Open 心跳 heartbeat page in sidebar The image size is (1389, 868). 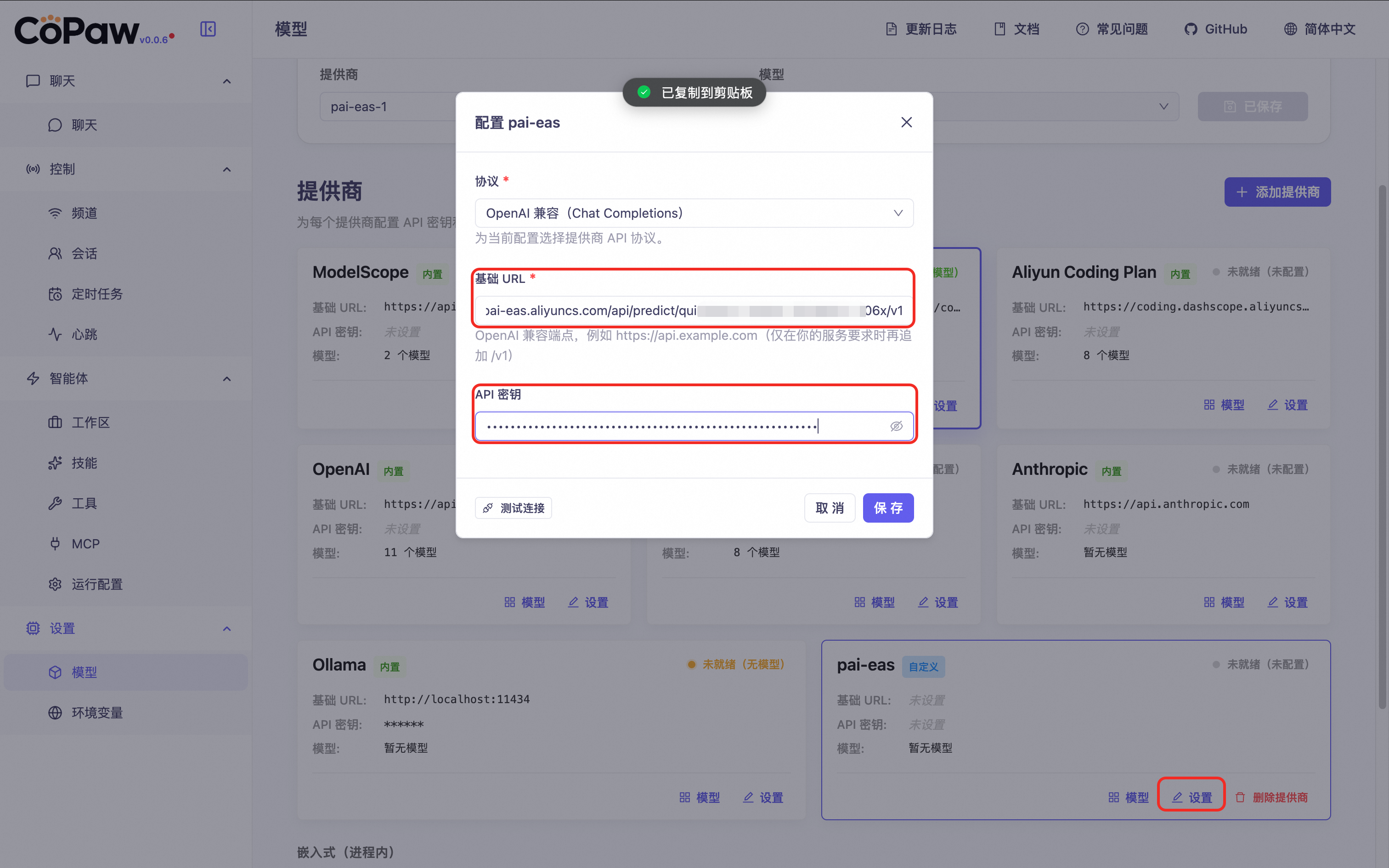[84, 334]
